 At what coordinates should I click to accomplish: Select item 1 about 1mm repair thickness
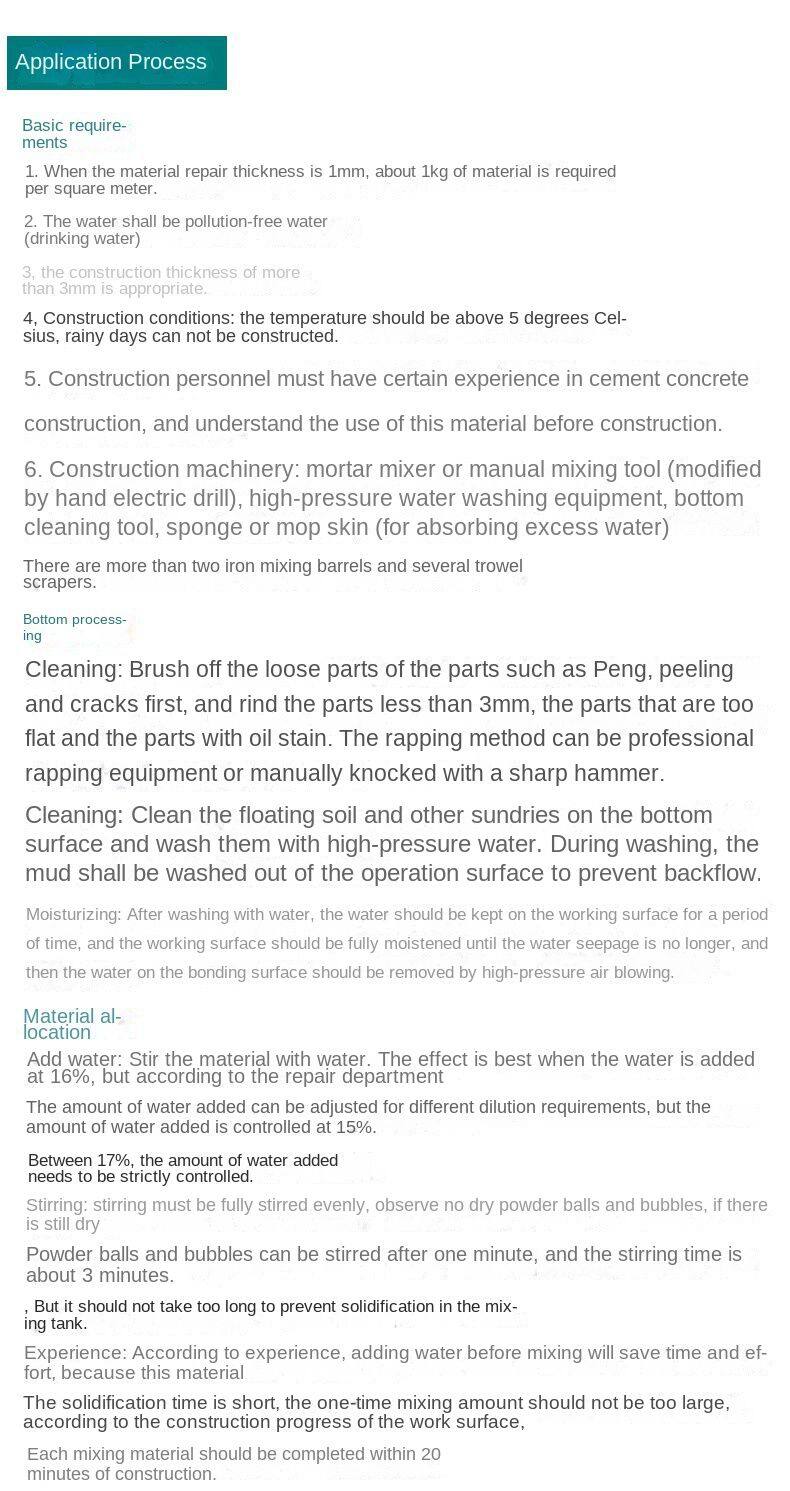point(320,180)
